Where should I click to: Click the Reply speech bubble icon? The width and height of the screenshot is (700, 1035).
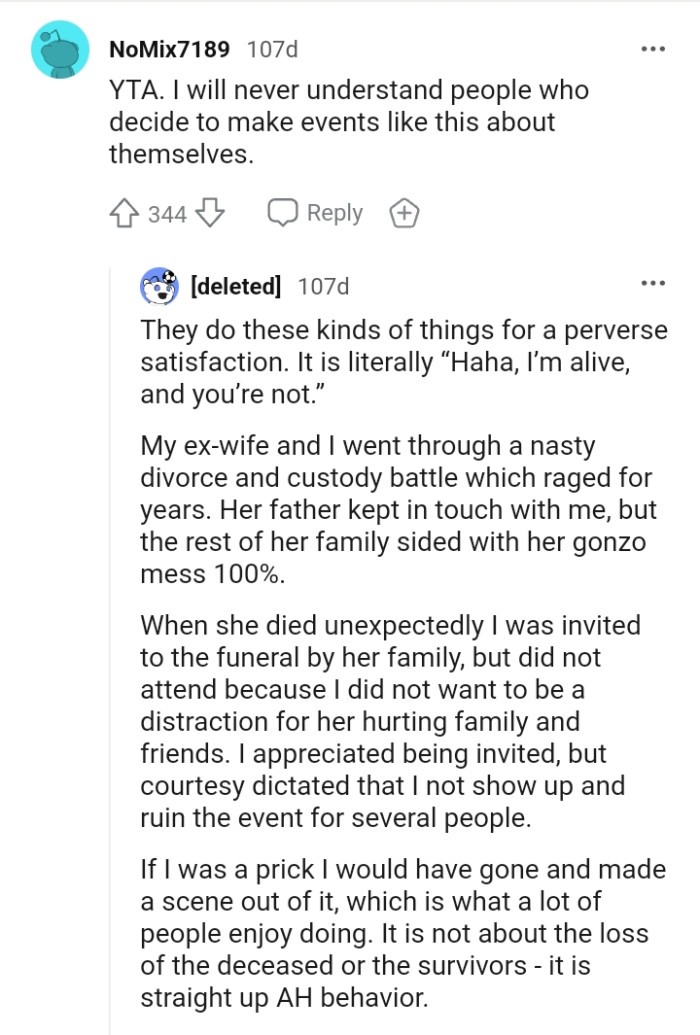pos(282,212)
